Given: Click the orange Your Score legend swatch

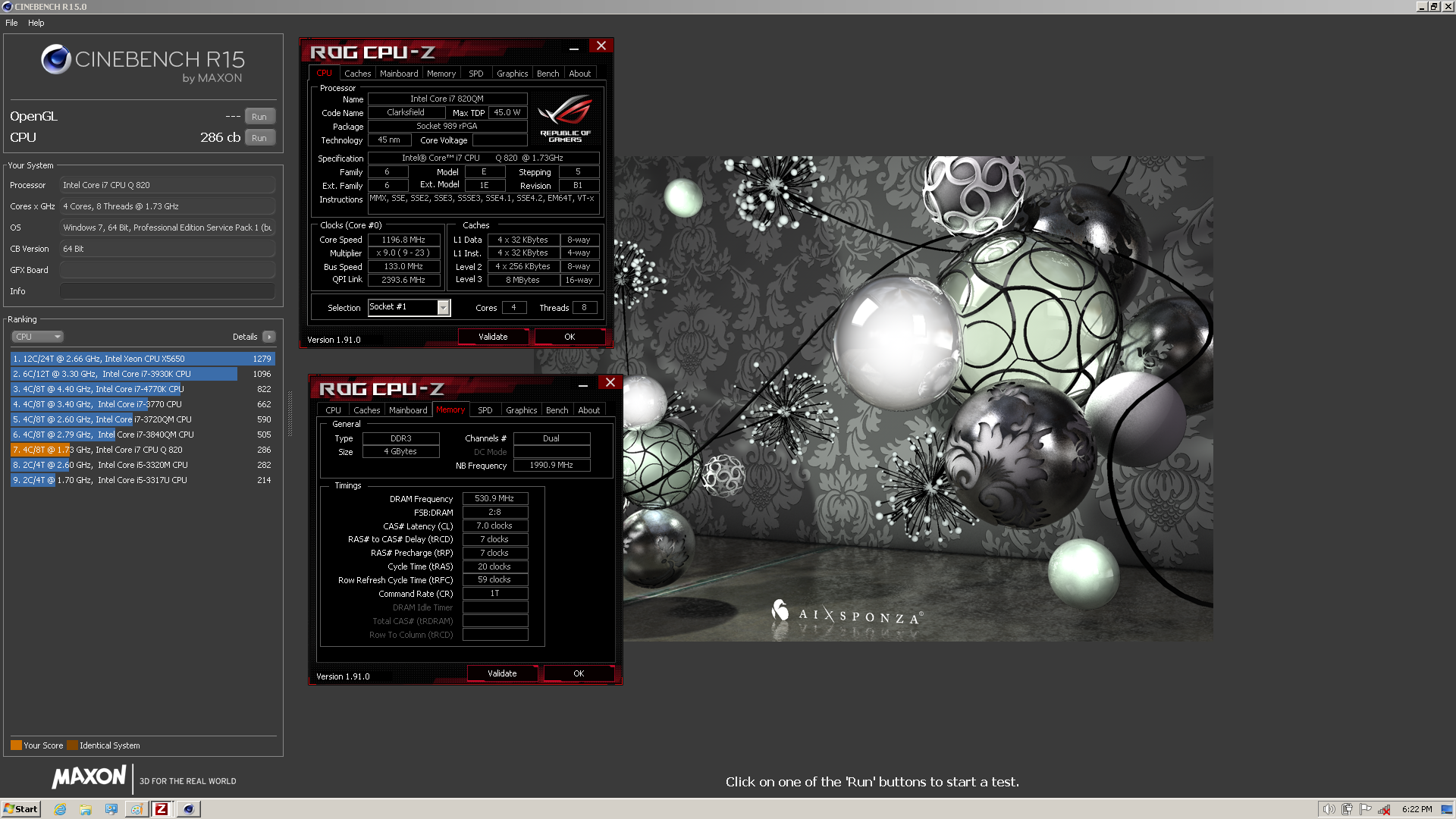Looking at the screenshot, I should pos(16,745).
